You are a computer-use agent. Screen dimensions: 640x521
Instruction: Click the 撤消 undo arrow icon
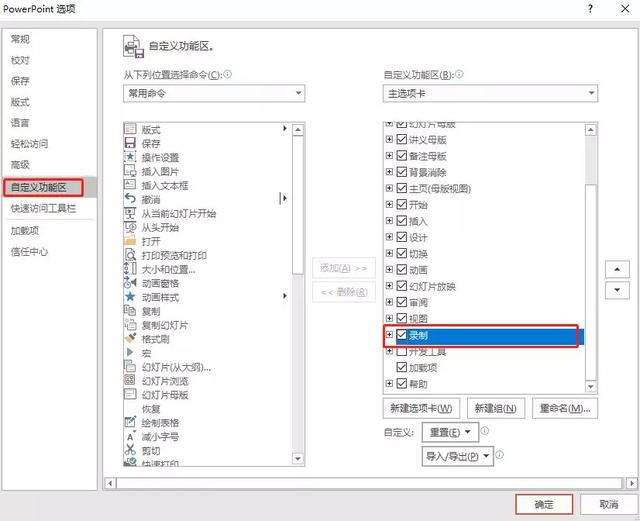click(x=130, y=198)
